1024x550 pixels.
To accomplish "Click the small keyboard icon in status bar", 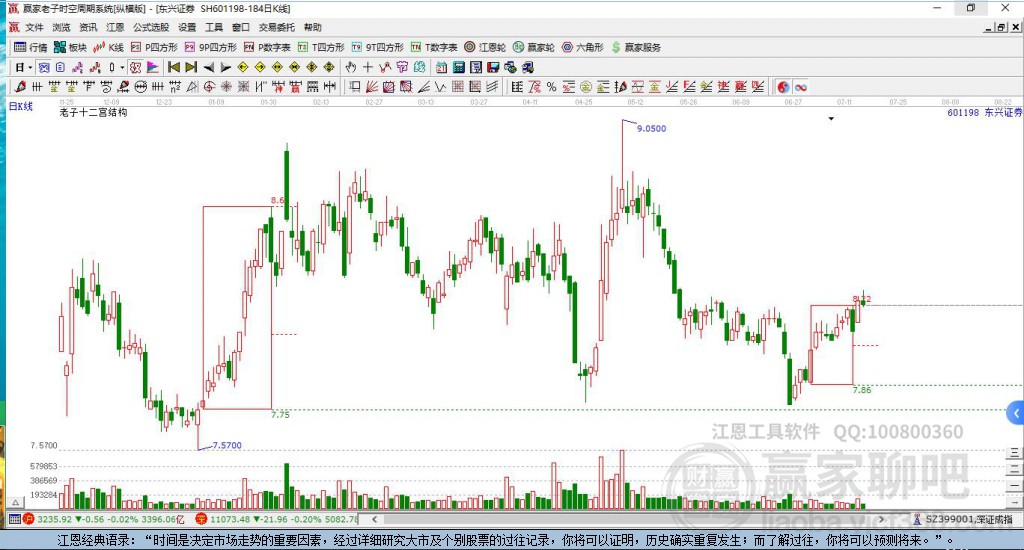I will point(14,519).
